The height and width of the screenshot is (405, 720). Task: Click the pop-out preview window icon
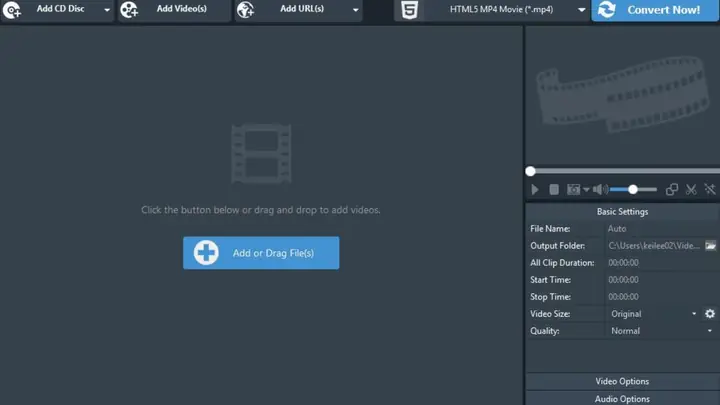tap(672, 190)
